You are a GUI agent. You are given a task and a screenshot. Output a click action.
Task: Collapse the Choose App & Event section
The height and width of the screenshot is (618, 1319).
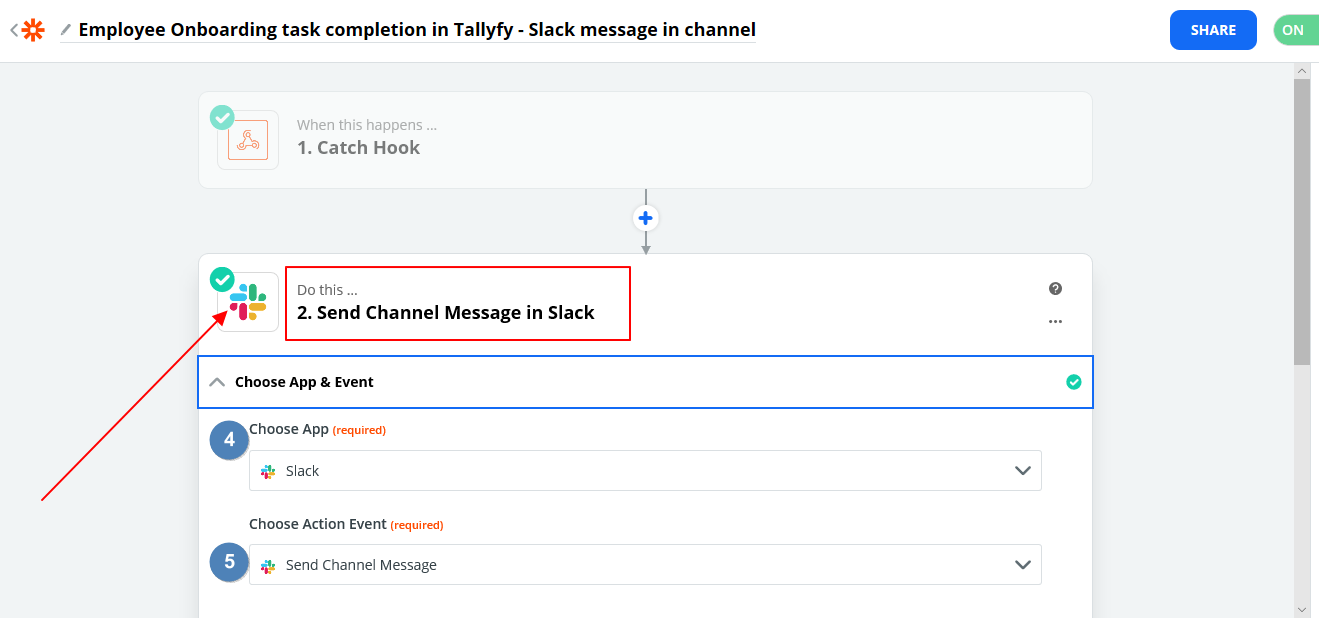click(217, 382)
